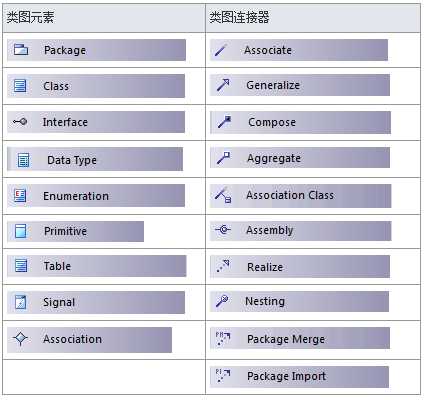Choose the Table toolbox item

(x=97, y=266)
